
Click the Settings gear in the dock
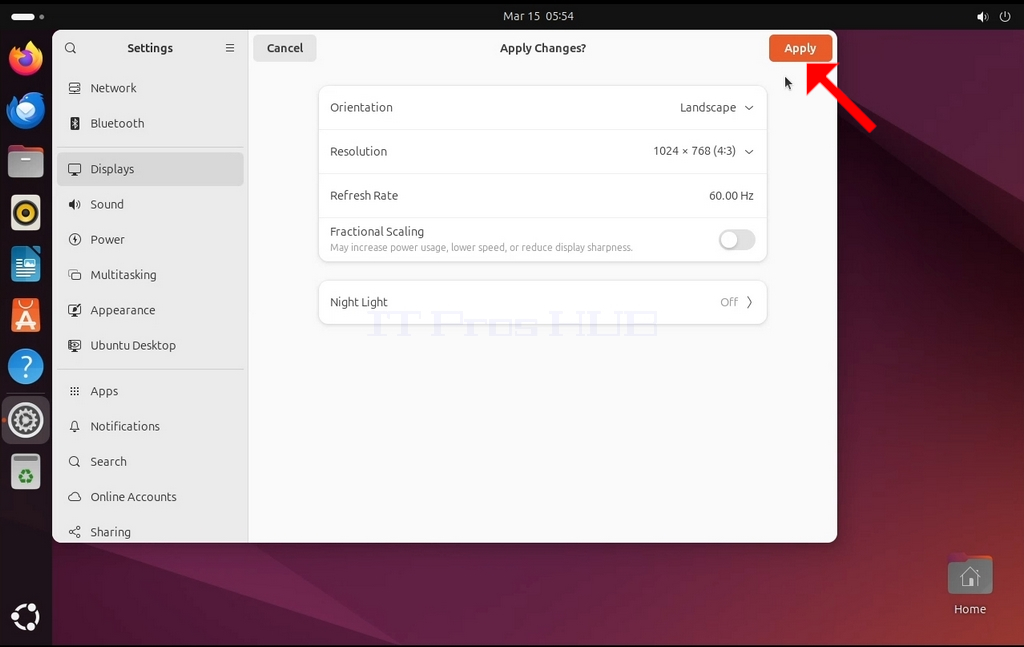pyautogui.click(x=25, y=420)
